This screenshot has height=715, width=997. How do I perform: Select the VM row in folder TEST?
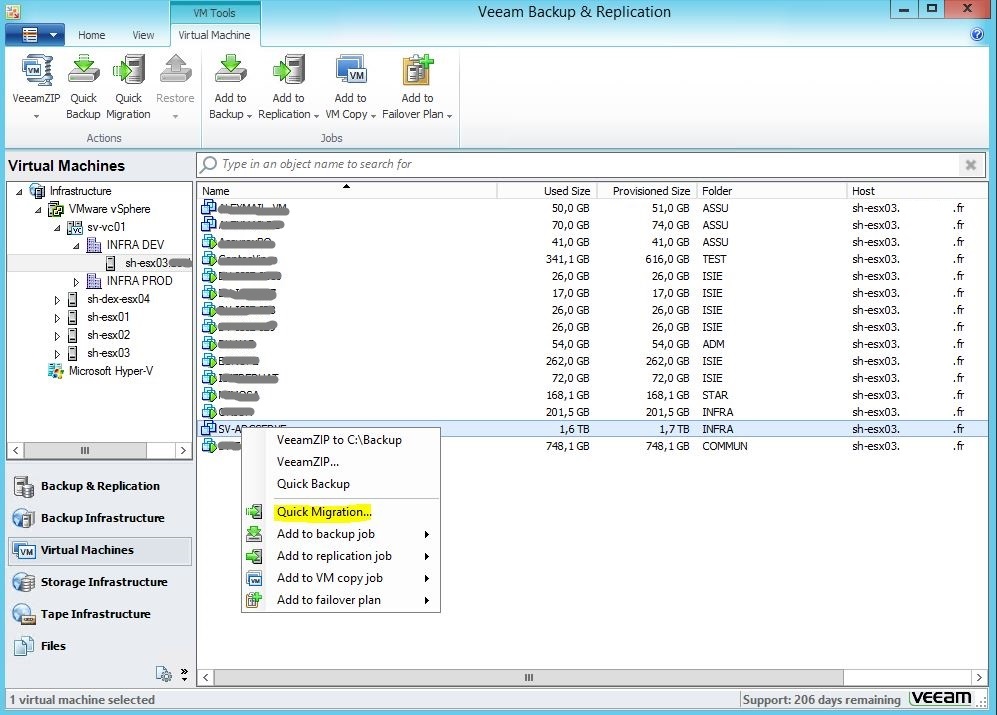[x=592, y=259]
